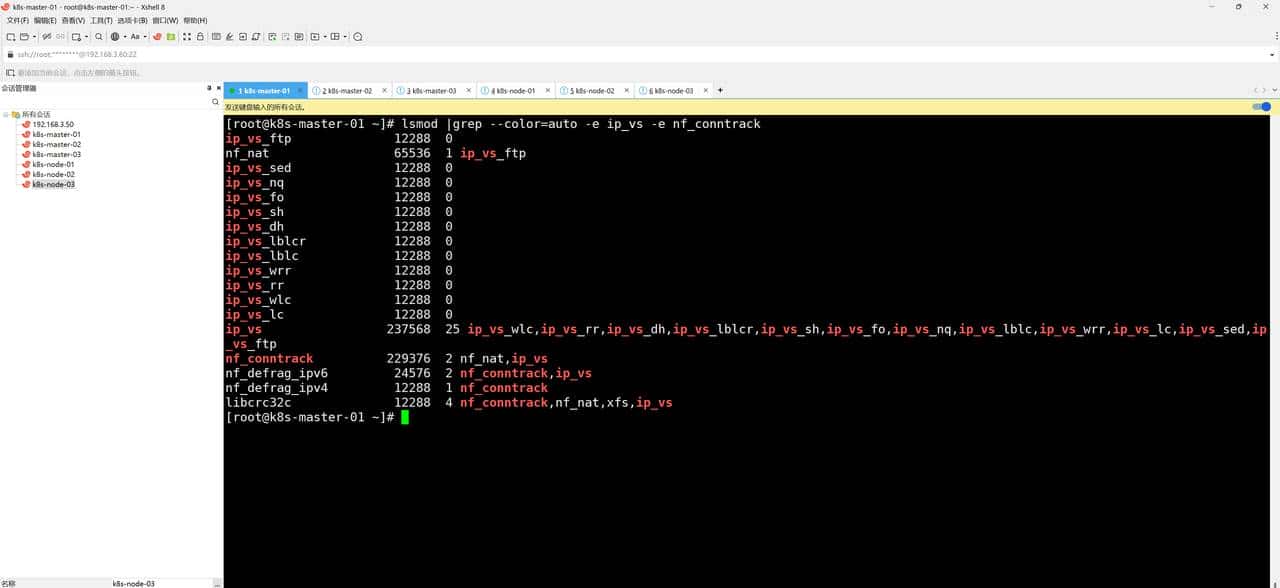Viewport: 1280px width, 588px height.
Task: Switch to the k8s-node-02 session tab
Action: (594, 90)
